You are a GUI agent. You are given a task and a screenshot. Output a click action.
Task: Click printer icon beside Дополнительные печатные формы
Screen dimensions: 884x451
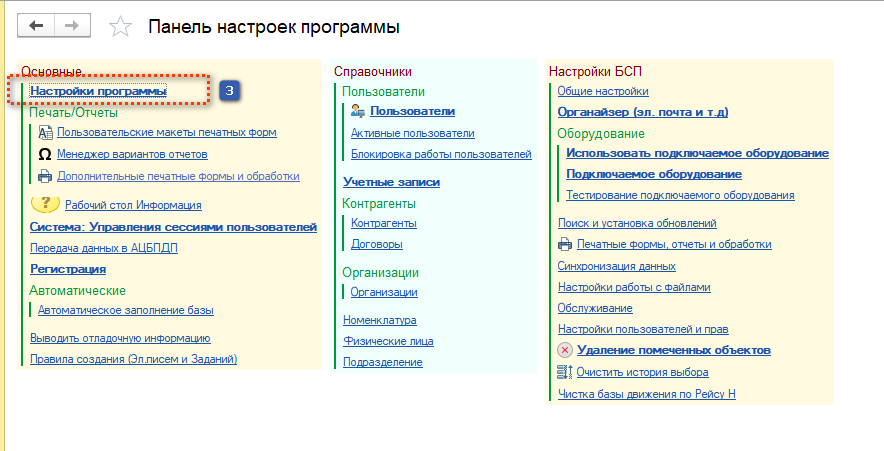45,176
